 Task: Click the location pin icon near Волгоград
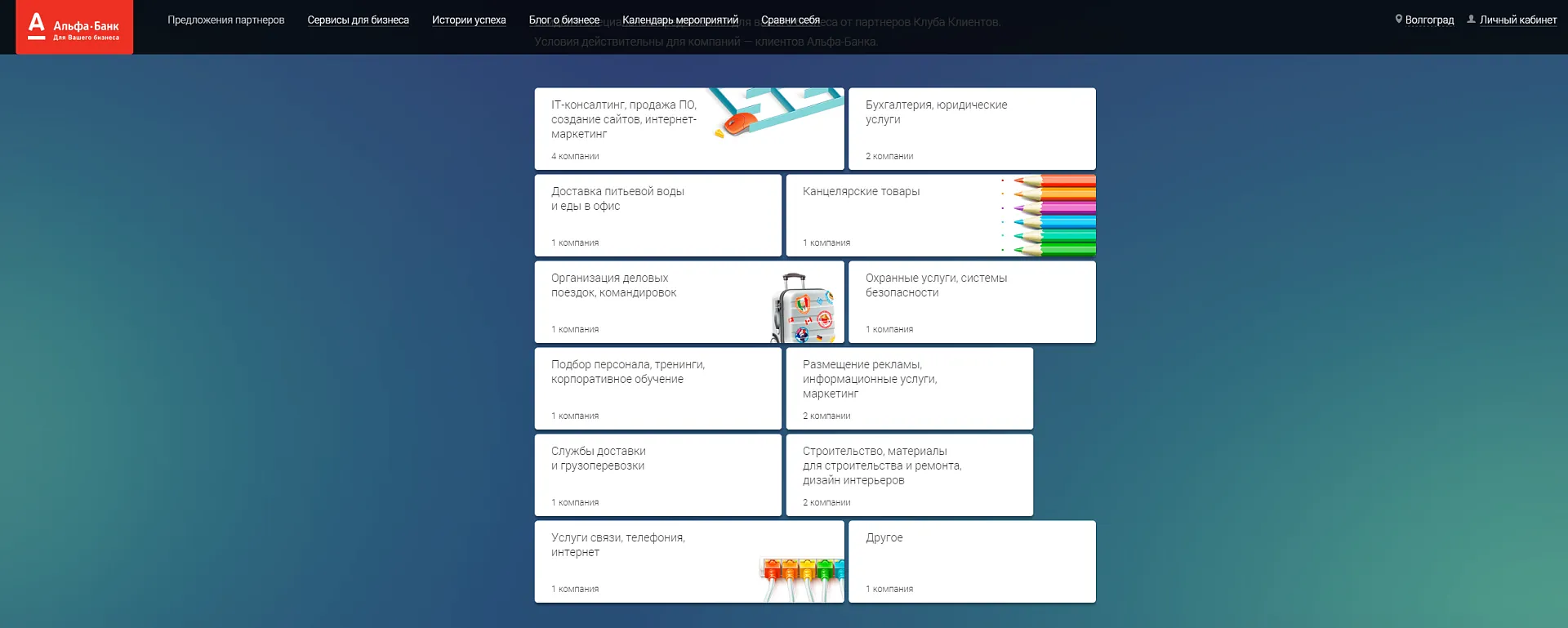coord(1398,19)
